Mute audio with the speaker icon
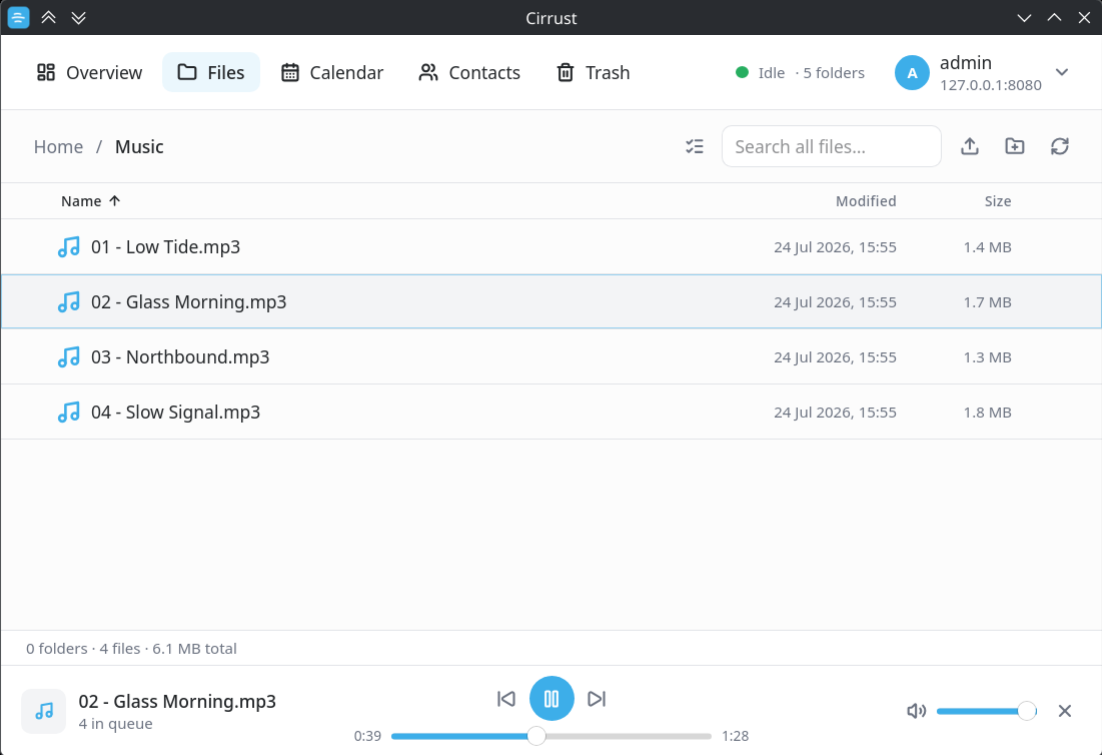Screen dimensions: 1102x755 [x=916, y=711]
